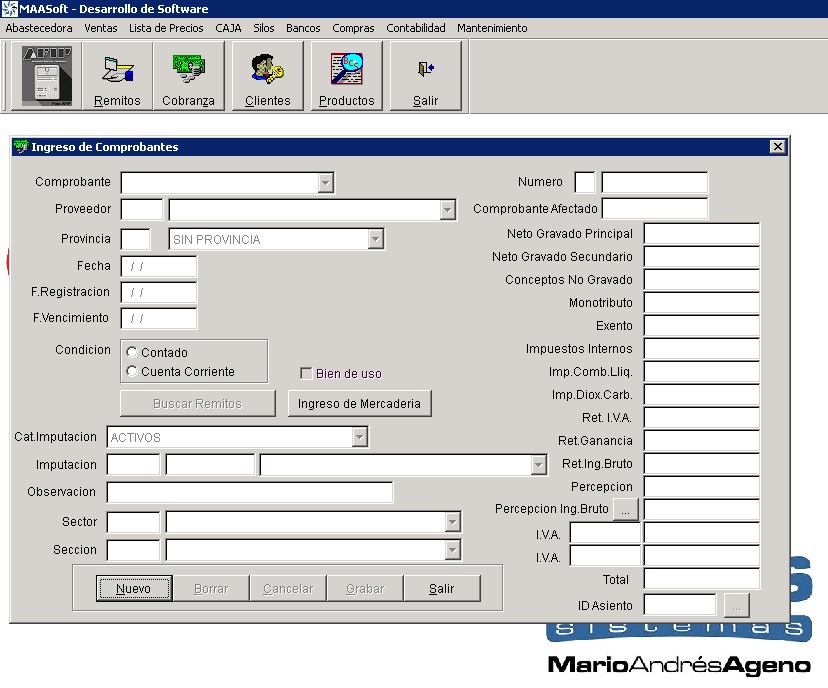The width and height of the screenshot is (828, 688).
Task: Open the Proveedor dropdown arrow
Action: (x=447, y=210)
